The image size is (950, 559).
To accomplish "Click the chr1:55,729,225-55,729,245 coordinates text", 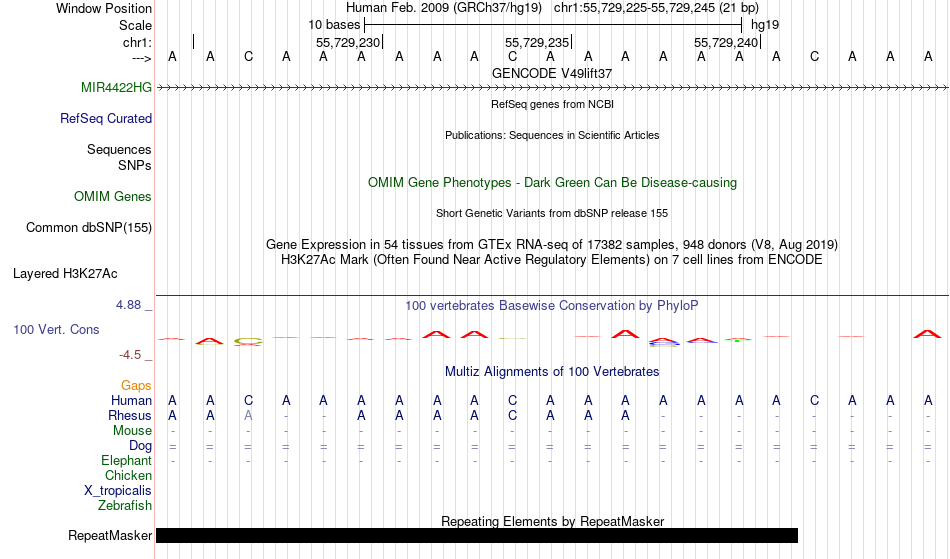I will [x=656, y=8].
